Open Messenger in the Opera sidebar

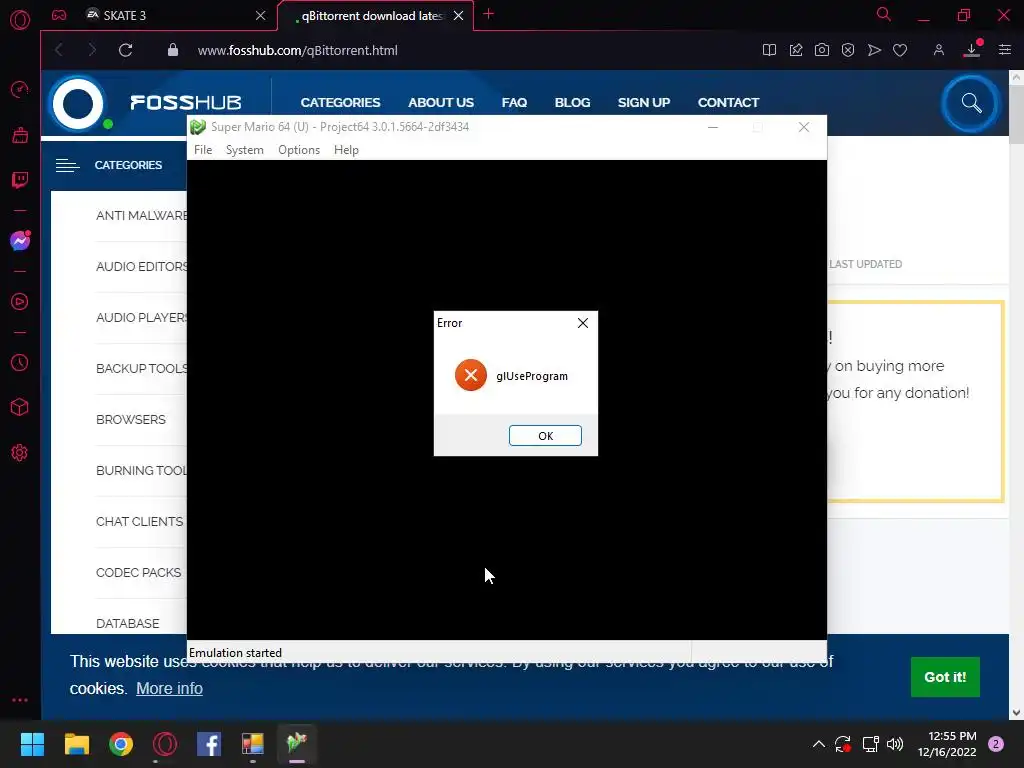point(20,240)
